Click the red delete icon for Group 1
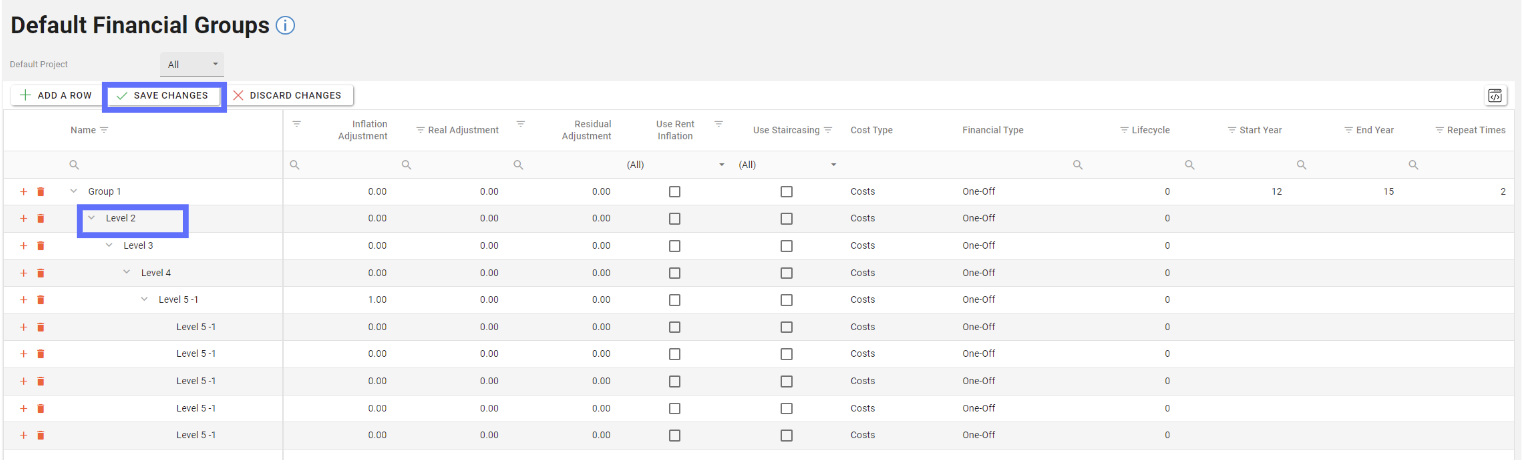Image resolution: width=1523 pixels, height=460 pixels. (41, 191)
